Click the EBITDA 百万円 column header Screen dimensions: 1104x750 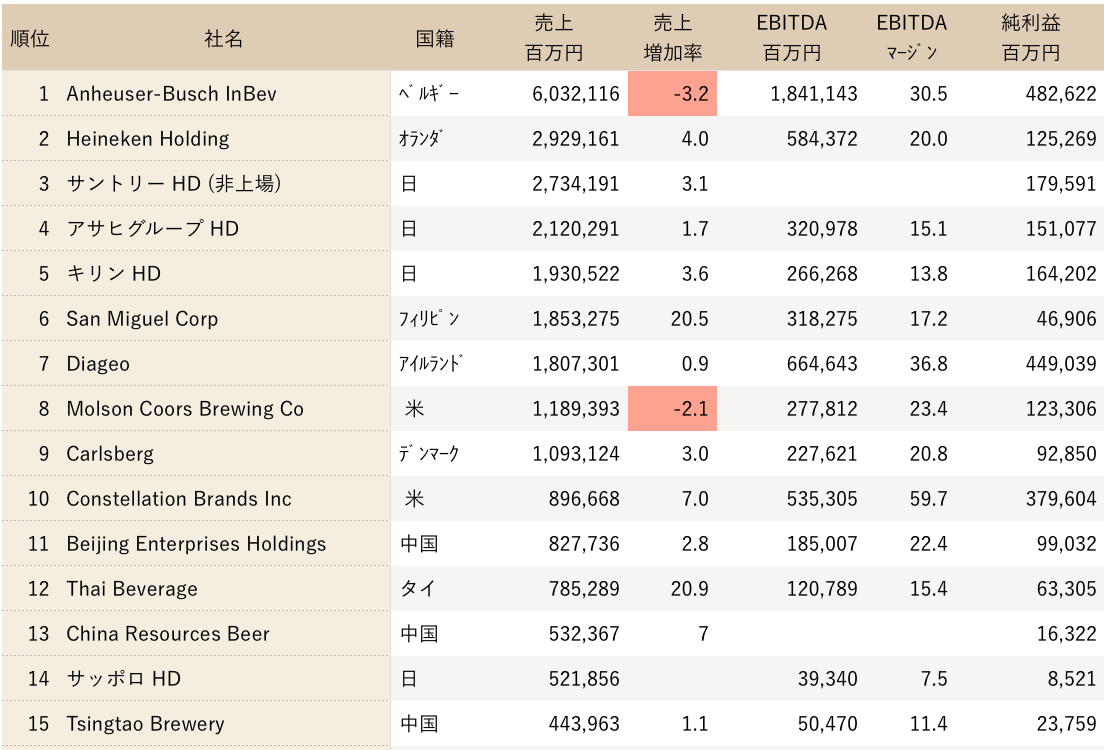[x=792, y=38]
